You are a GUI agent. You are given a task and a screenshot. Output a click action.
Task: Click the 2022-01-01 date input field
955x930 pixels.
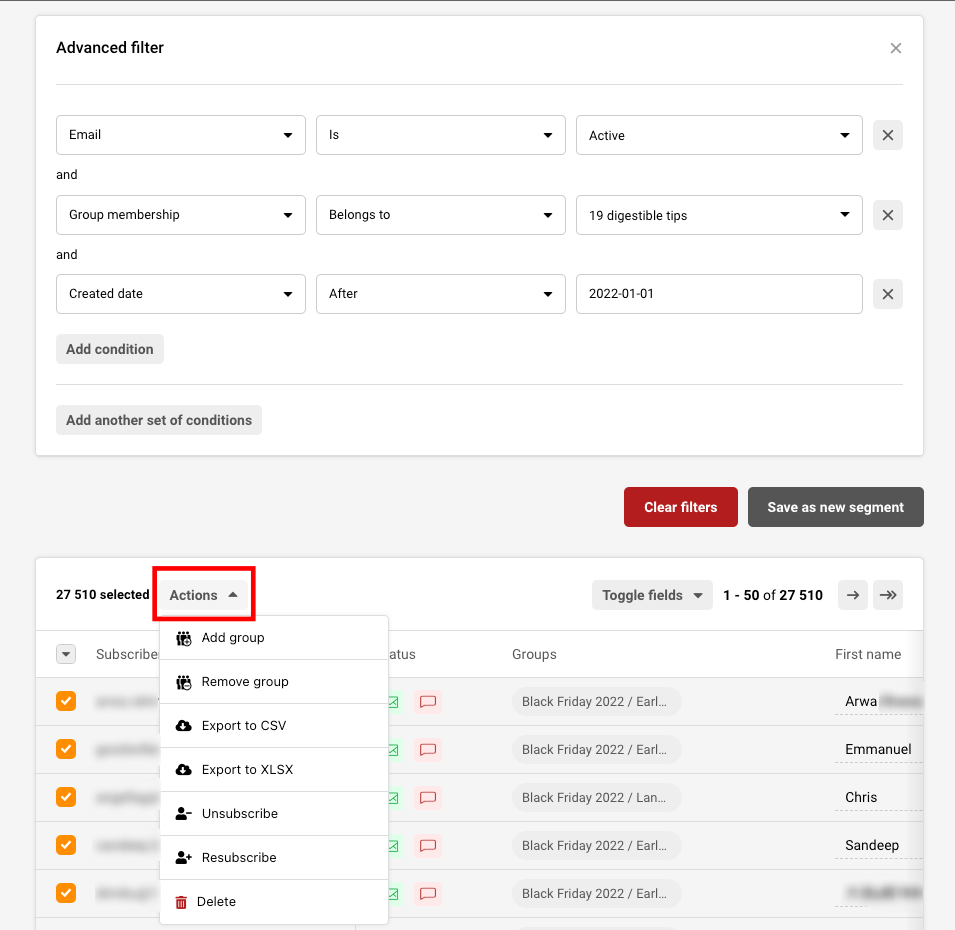718,294
